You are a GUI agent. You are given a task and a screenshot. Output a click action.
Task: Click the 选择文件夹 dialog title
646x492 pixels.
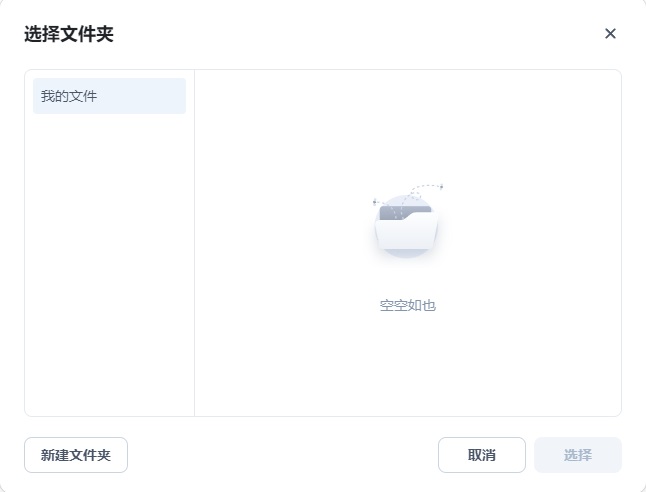[x=69, y=34]
